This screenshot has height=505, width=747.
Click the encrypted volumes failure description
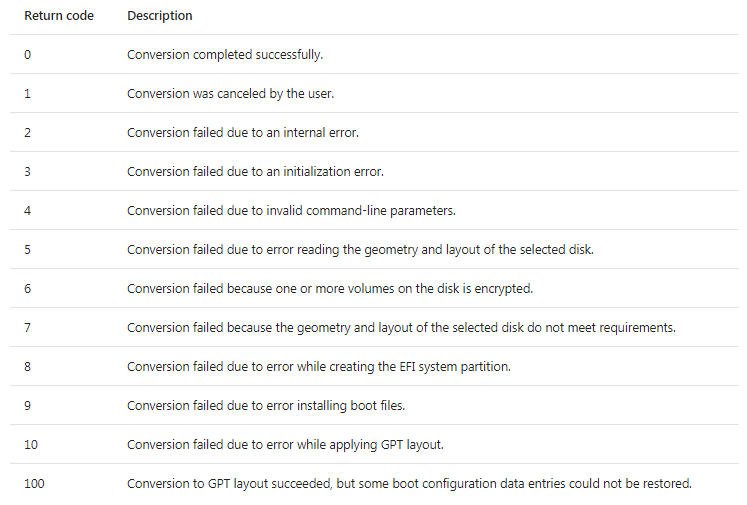pos(330,289)
